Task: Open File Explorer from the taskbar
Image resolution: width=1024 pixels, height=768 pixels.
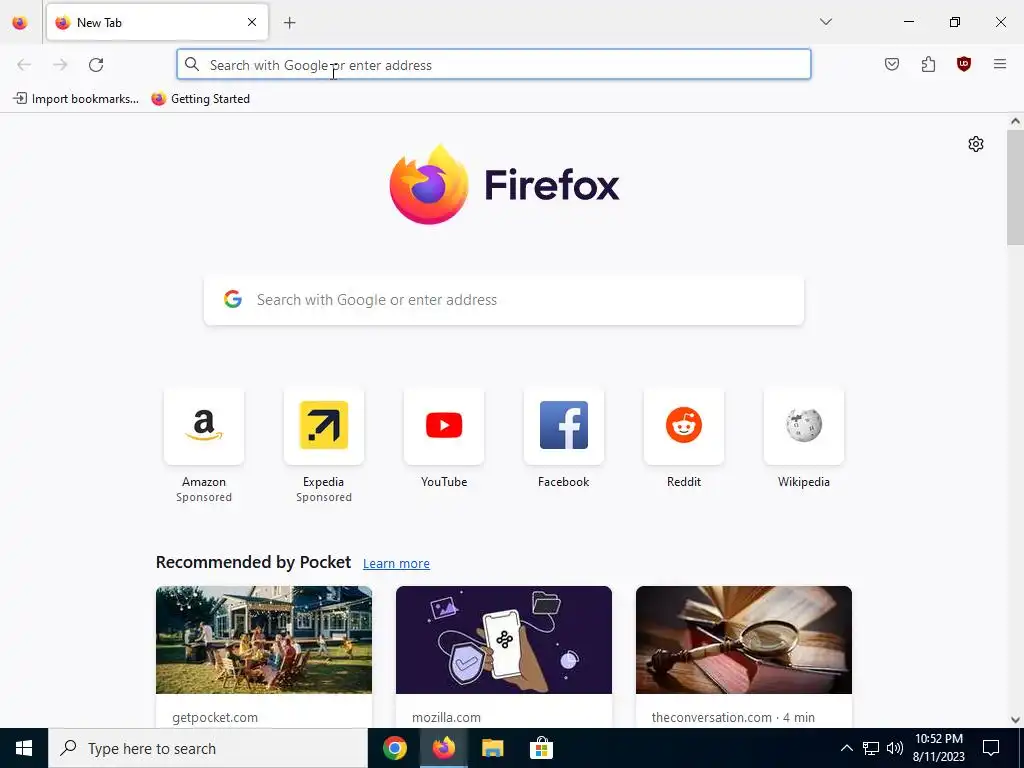Action: coord(492,748)
